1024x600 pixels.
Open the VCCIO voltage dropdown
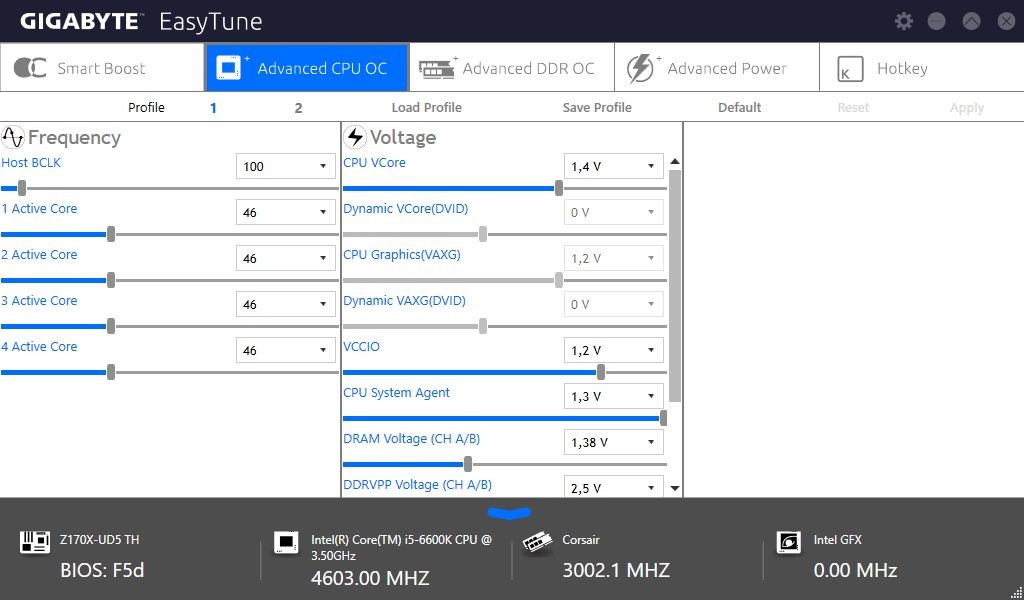(613, 351)
